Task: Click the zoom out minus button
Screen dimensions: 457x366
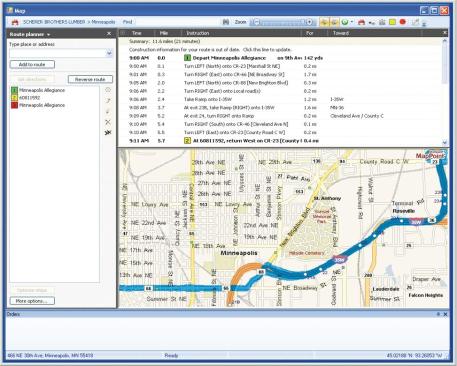Action: tap(256, 22)
